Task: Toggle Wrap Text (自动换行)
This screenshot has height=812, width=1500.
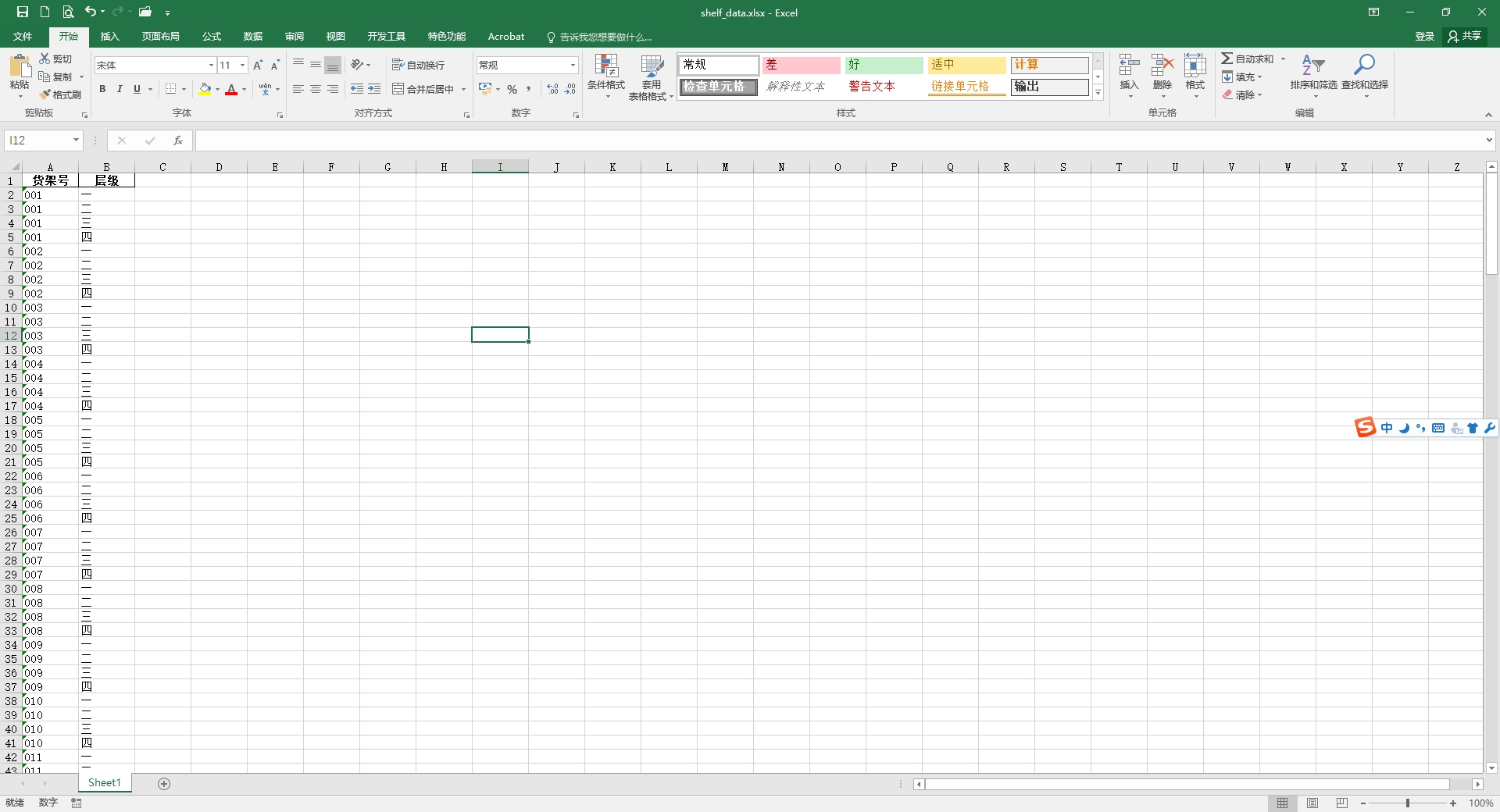Action: [418, 65]
